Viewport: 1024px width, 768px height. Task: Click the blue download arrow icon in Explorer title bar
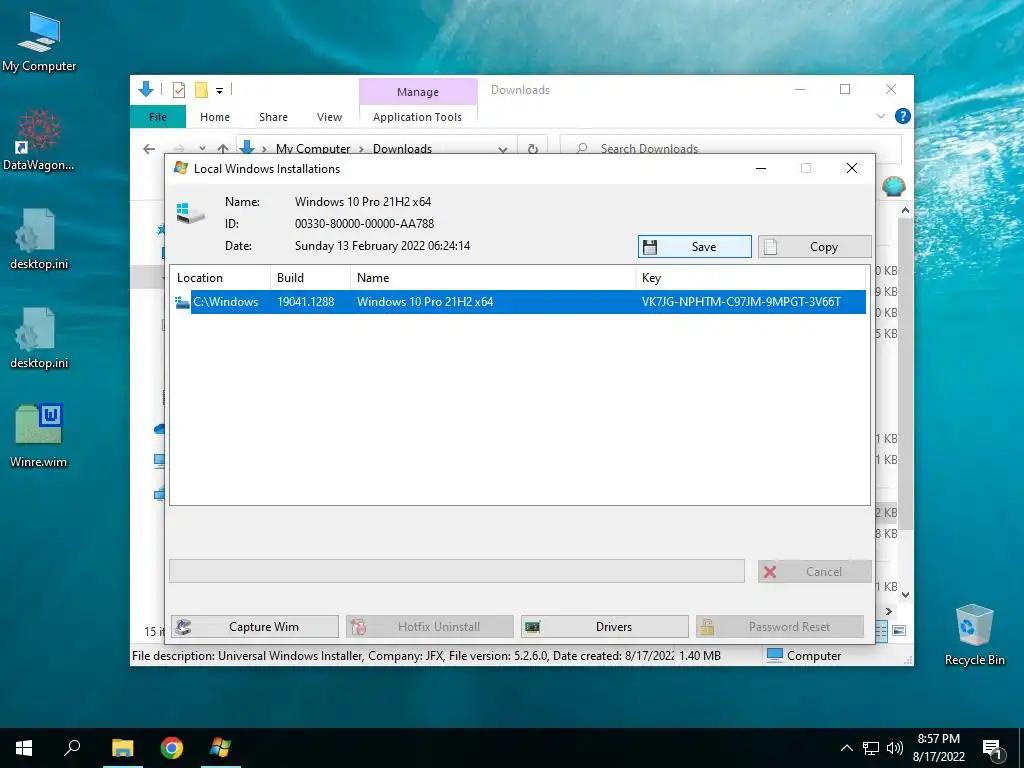146,89
